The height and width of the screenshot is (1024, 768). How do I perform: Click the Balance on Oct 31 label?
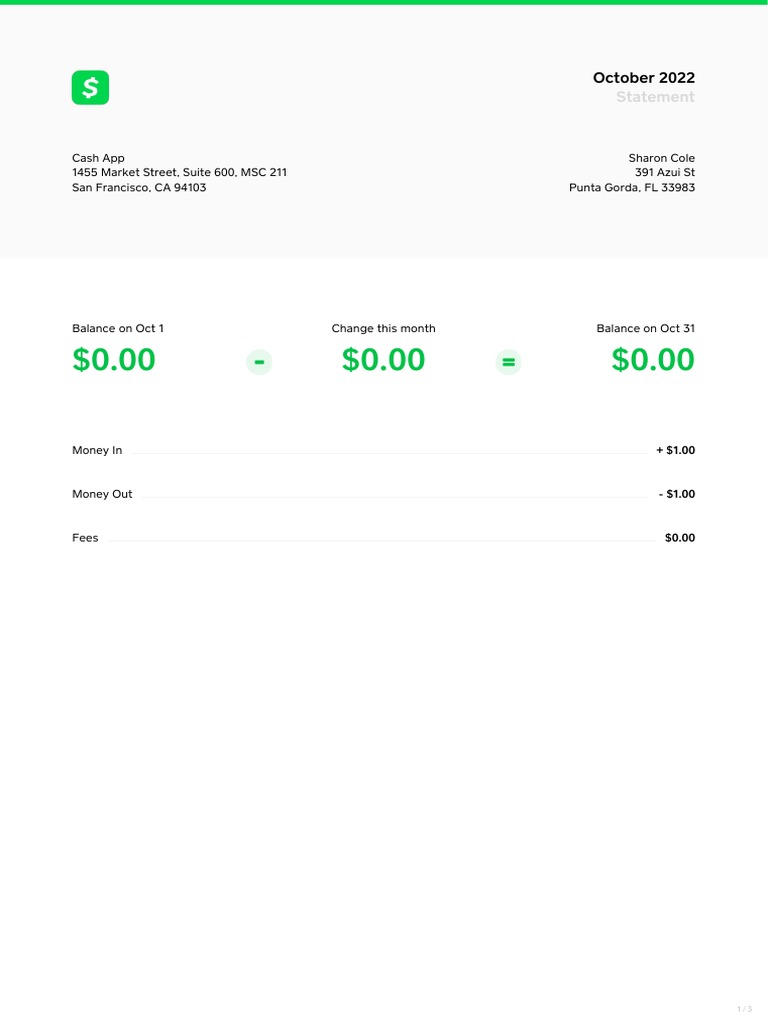[645, 328]
